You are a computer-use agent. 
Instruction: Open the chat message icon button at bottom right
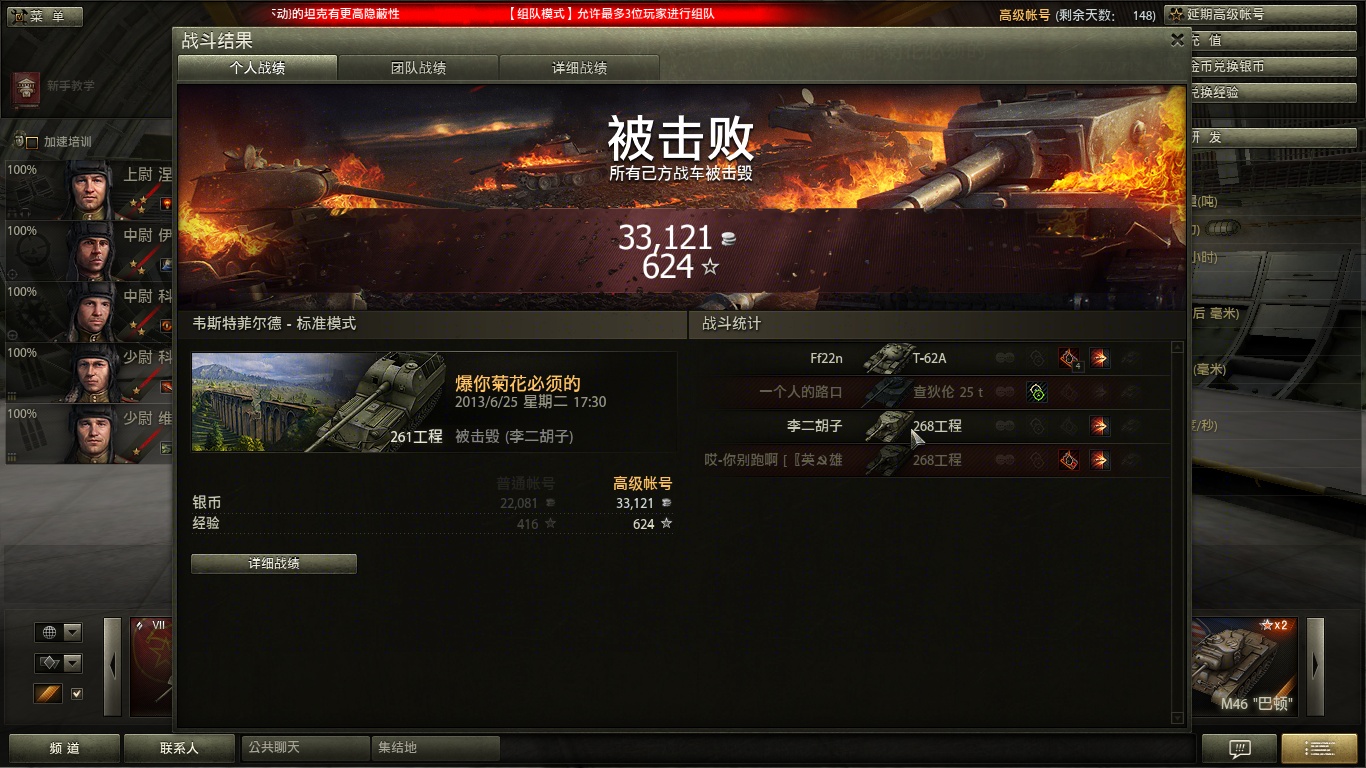(x=1239, y=748)
